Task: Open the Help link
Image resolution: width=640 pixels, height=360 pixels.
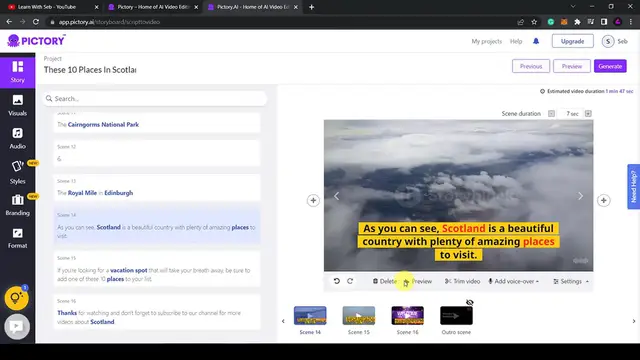Action: click(516, 41)
